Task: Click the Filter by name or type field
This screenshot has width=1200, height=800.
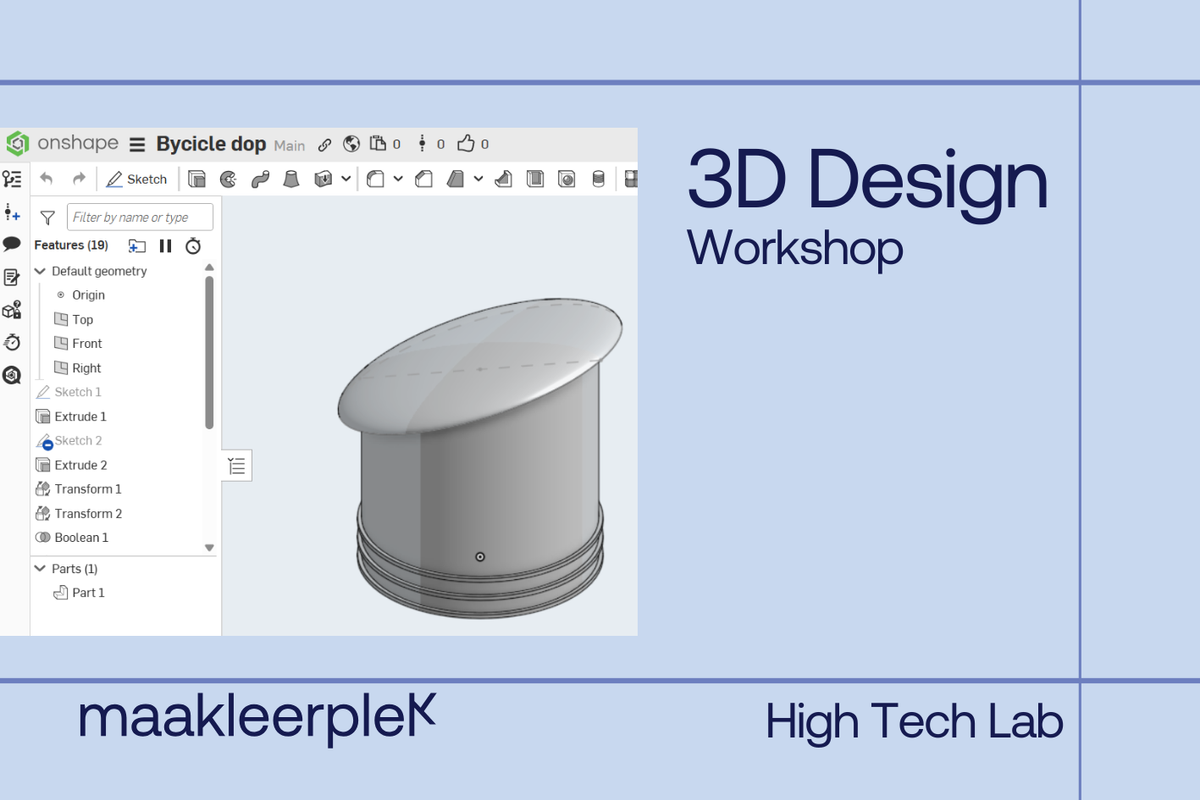Action: pos(140,217)
